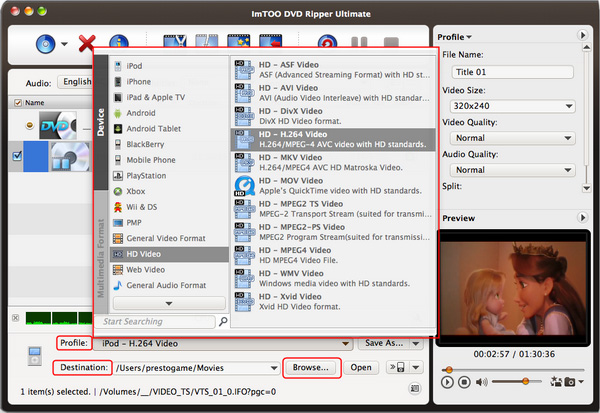Select iPhone device category

[x=169, y=82]
